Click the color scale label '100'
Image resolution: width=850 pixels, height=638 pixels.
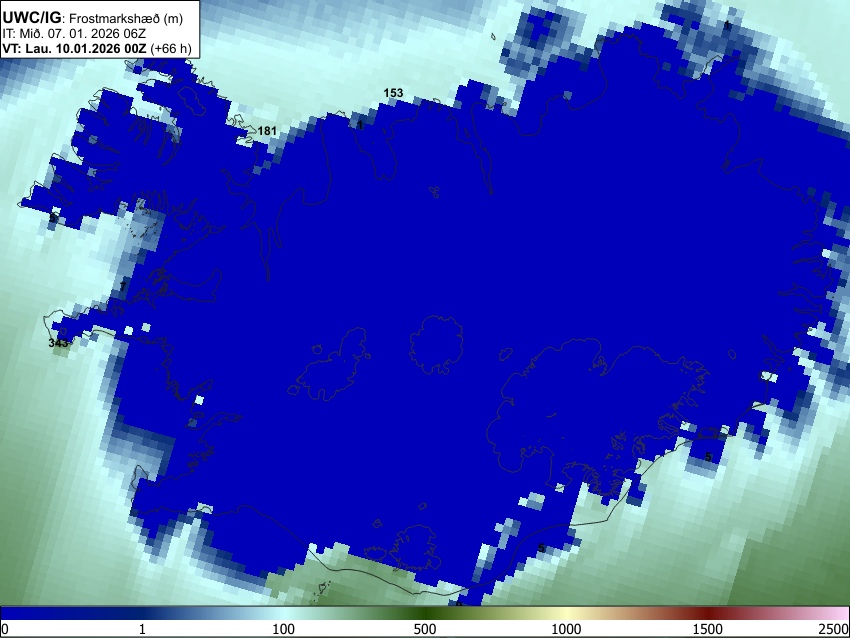click(x=283, y=629)
